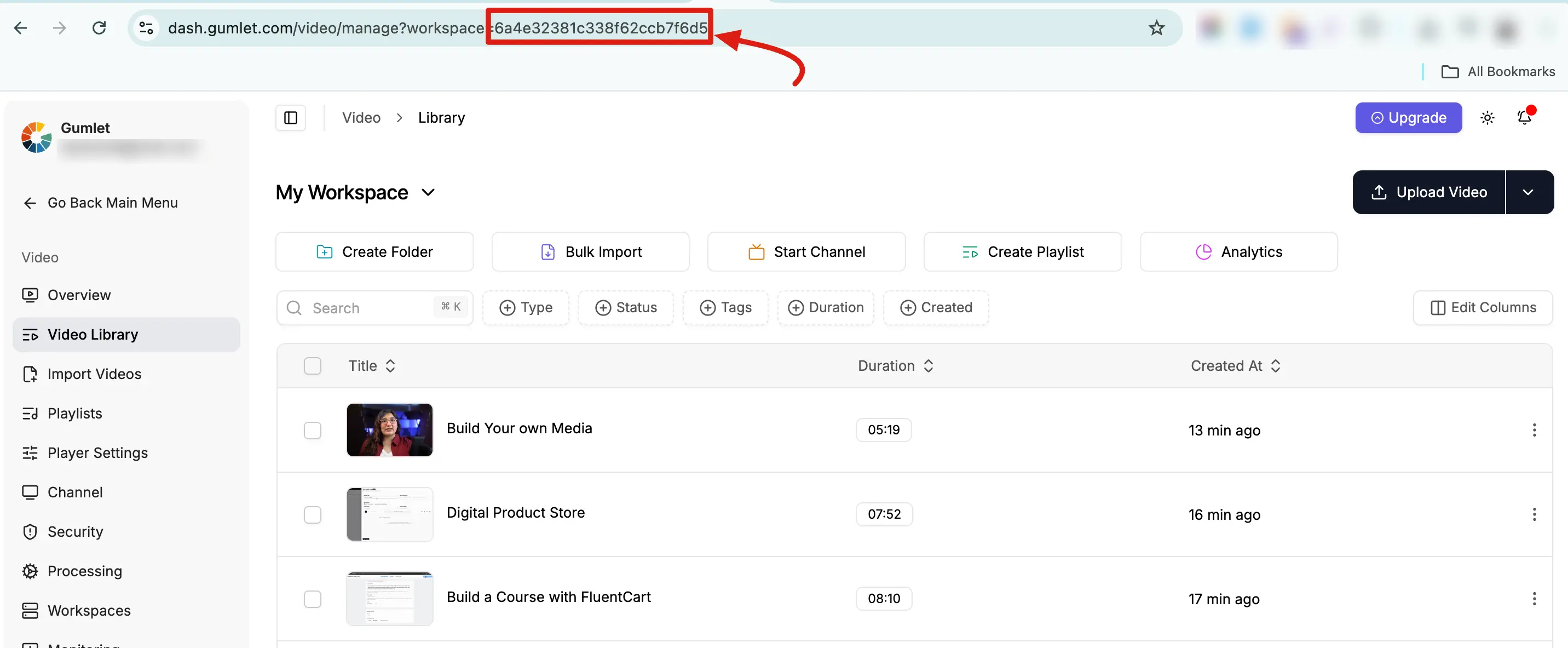The height and width of the screenshot is (648, 1568).
Task: Open Analytics
Action: [1239, 251]
